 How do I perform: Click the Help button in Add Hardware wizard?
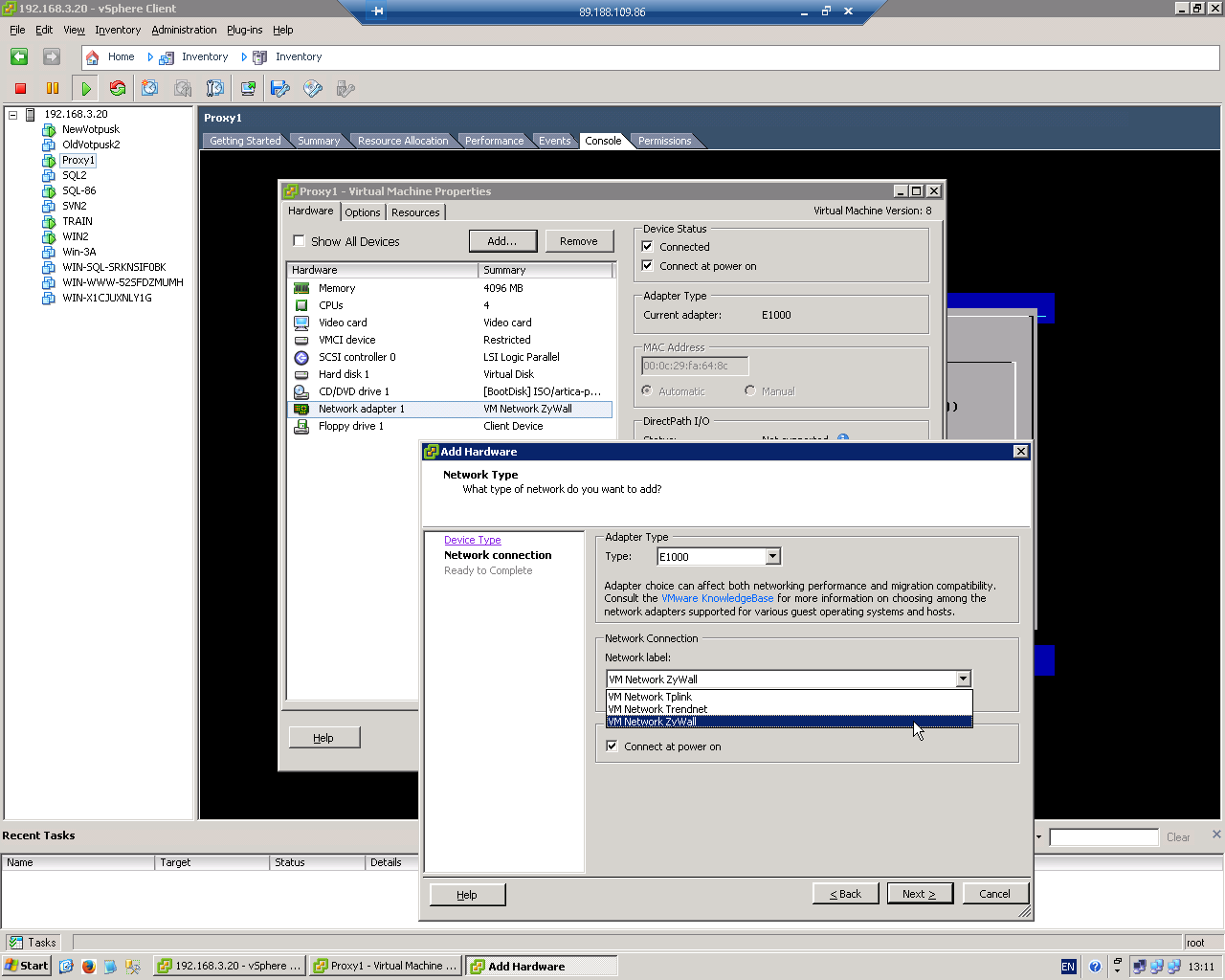pos(467,894)
